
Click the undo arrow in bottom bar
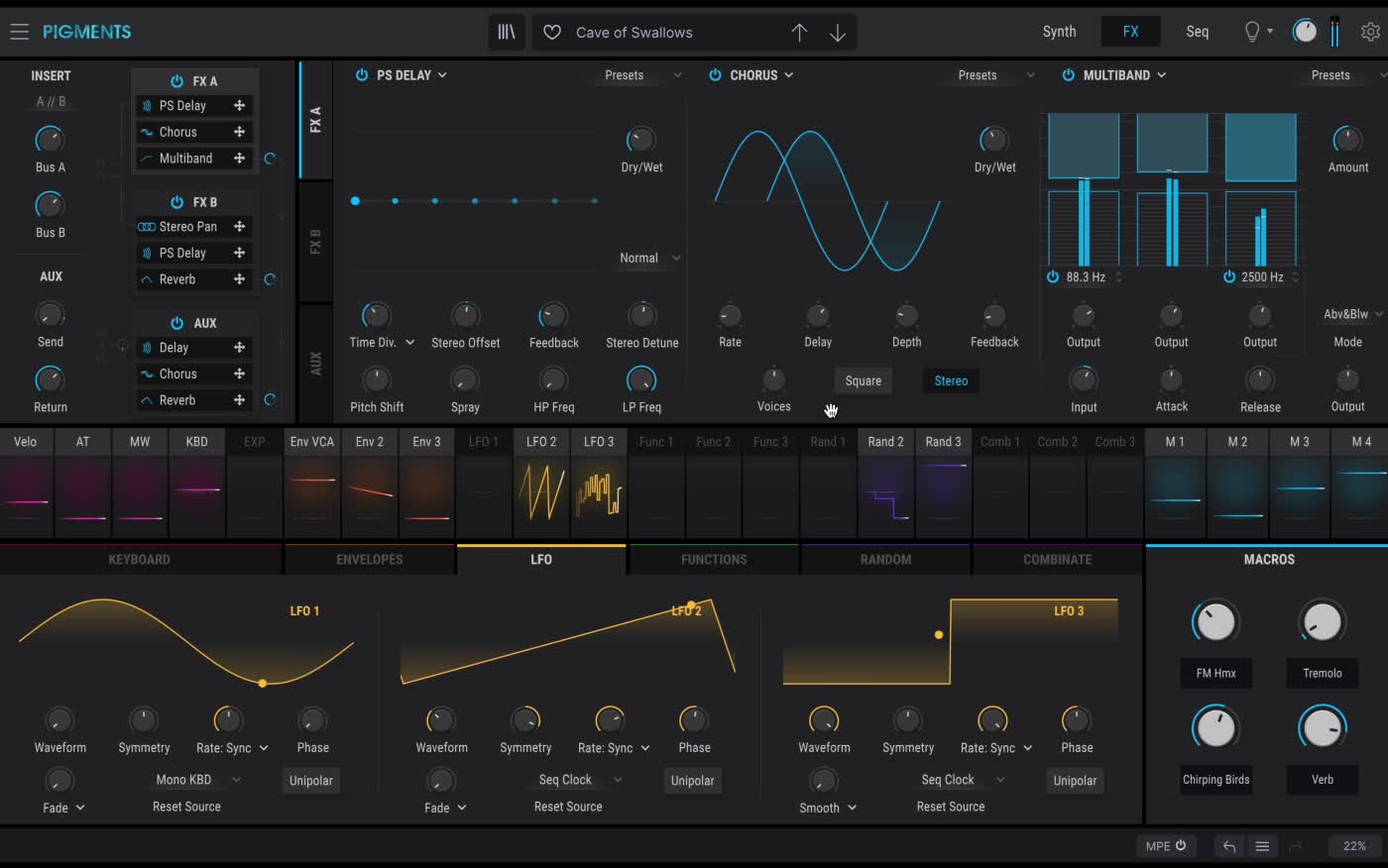(1229, 846)
